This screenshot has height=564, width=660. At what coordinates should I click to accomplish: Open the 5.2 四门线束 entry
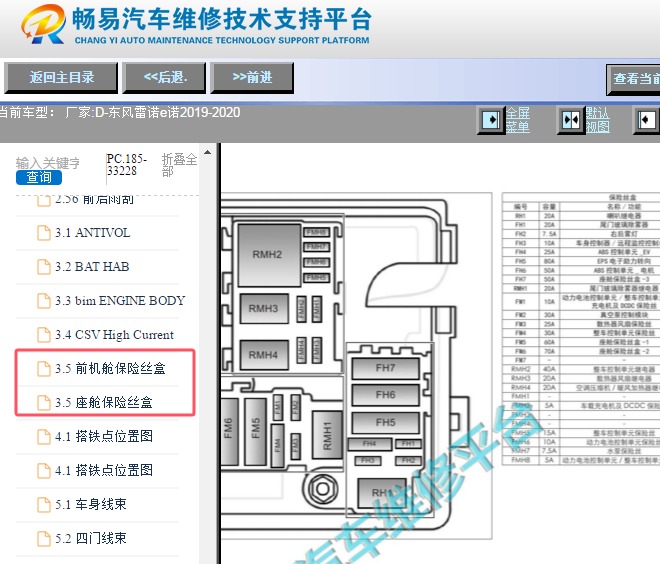tap(90, 538)
